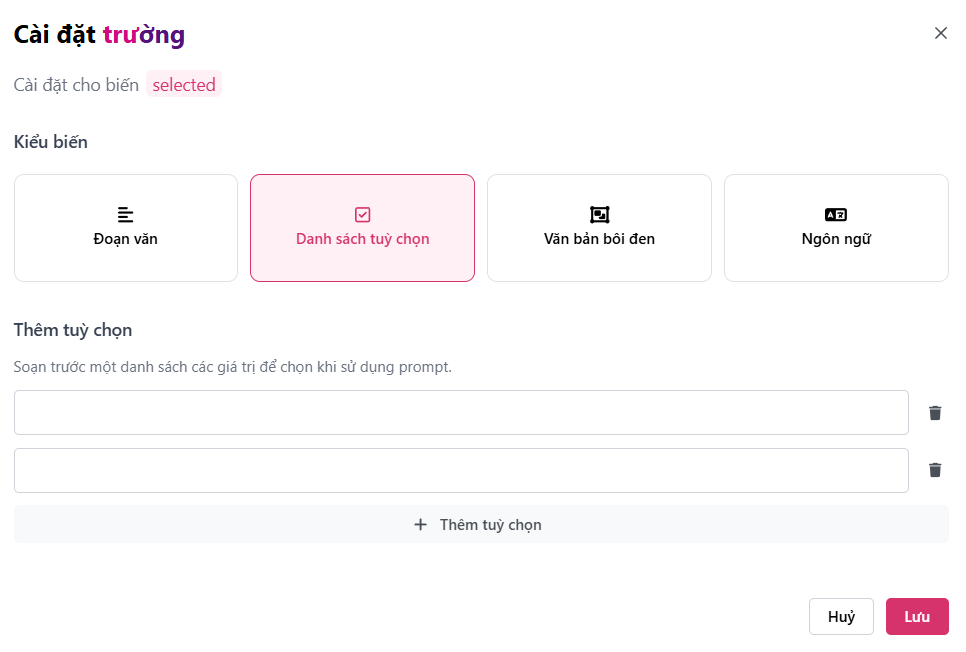
Task: Click the paragraph icon above Đoạn văn
Action: [125, 214]
